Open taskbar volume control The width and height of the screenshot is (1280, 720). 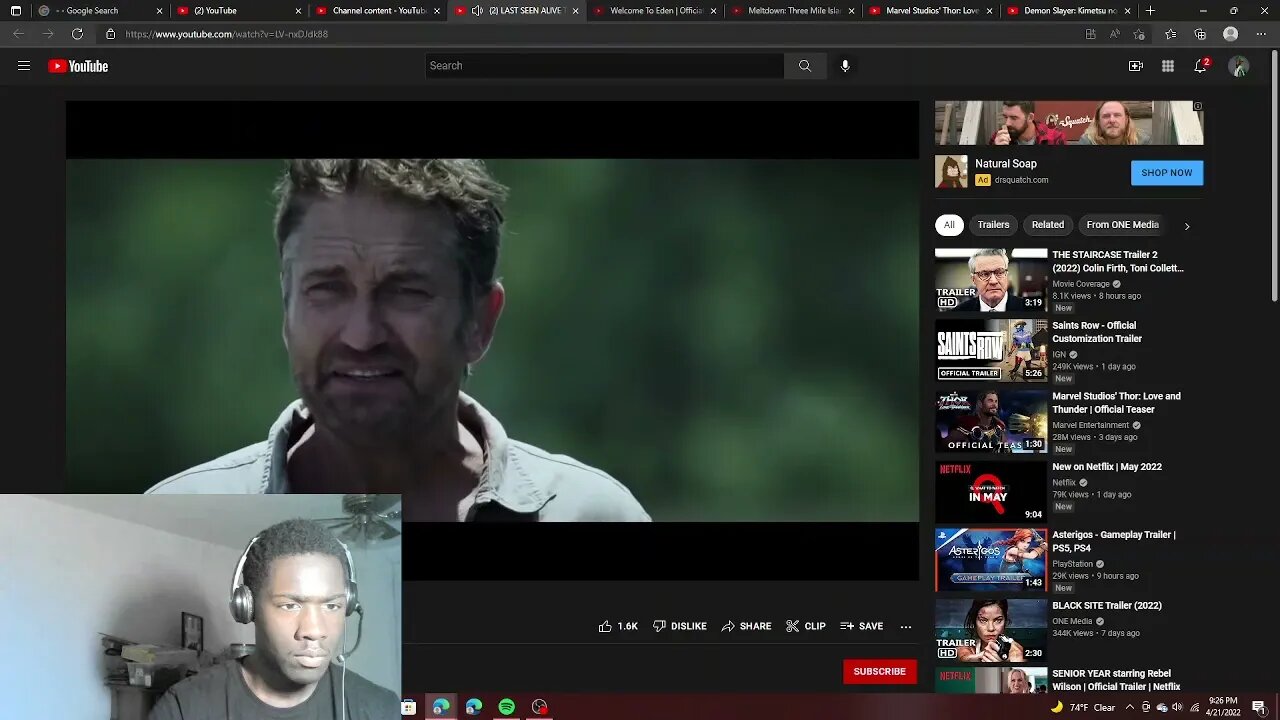tap(1177, 707)
